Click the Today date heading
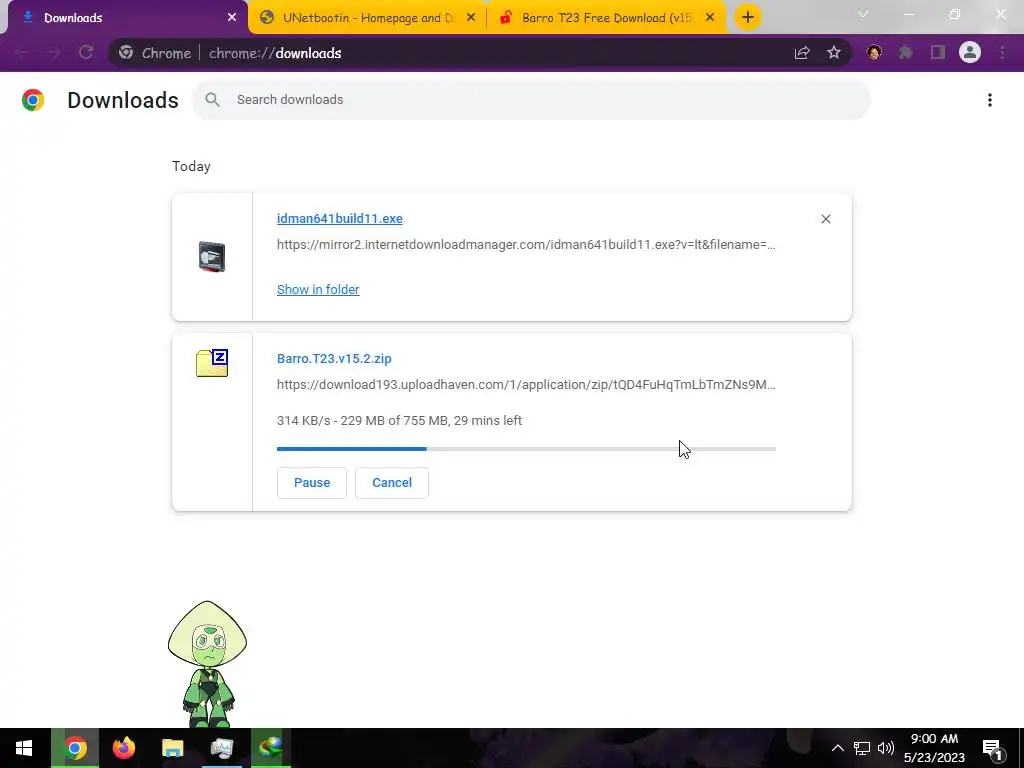 click(191, 166)
